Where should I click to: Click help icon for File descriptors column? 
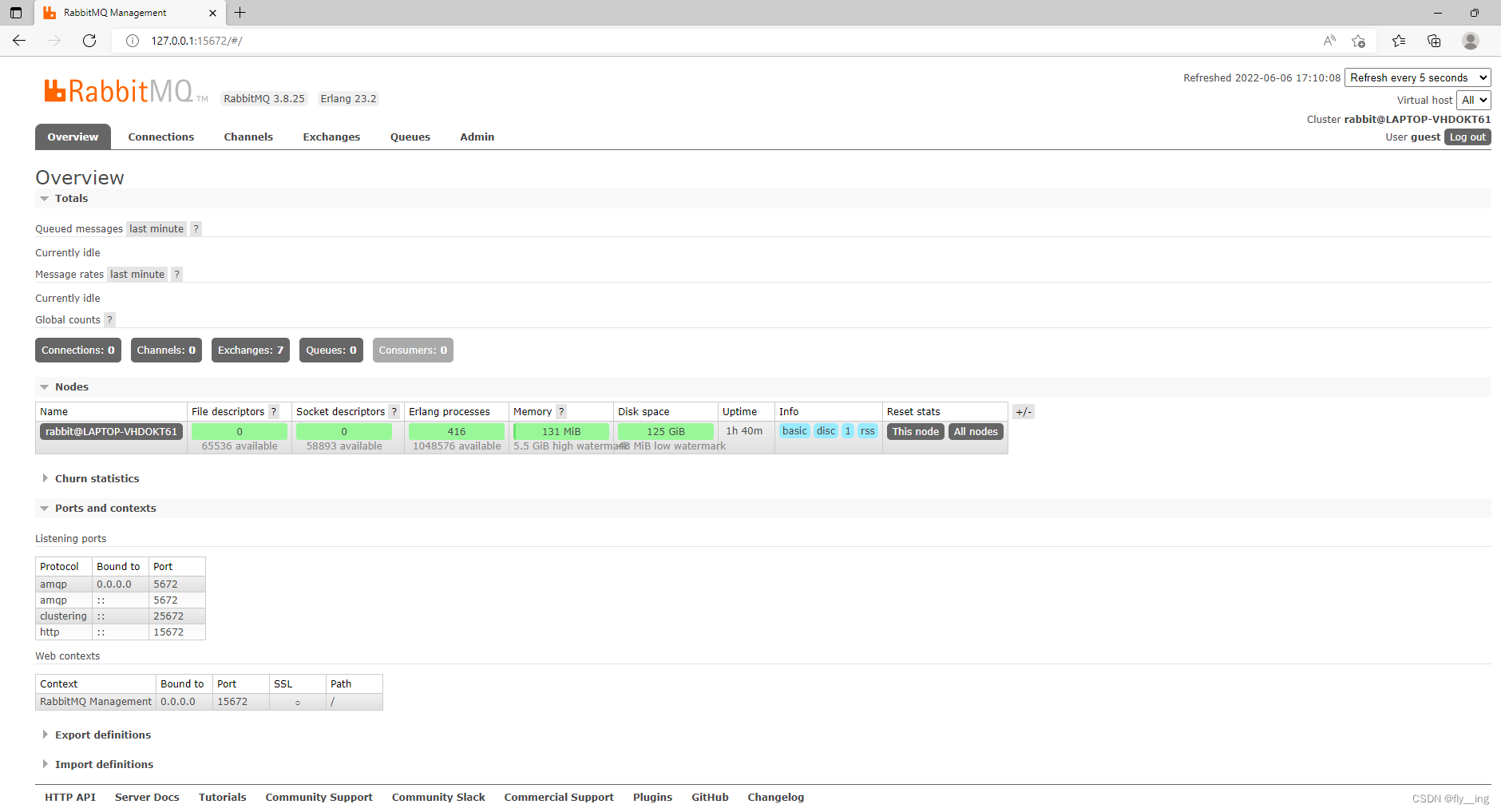274,412
